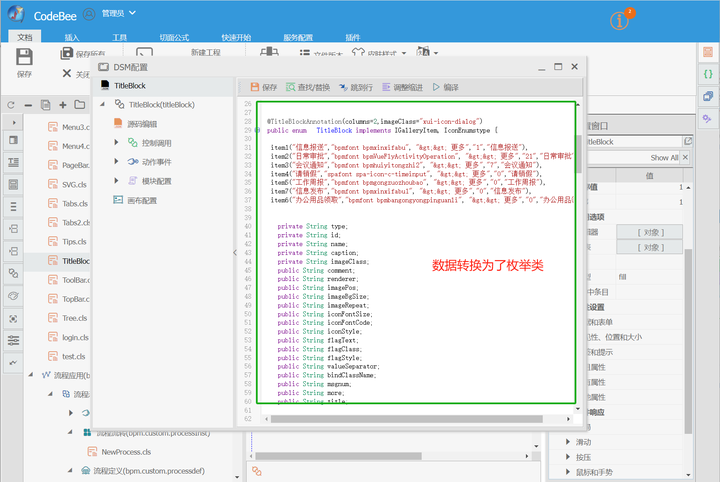The width and height of the screenshot is (720, 482).
Task: Open the 工具 ribbon tab
Action: click(119, 37)
